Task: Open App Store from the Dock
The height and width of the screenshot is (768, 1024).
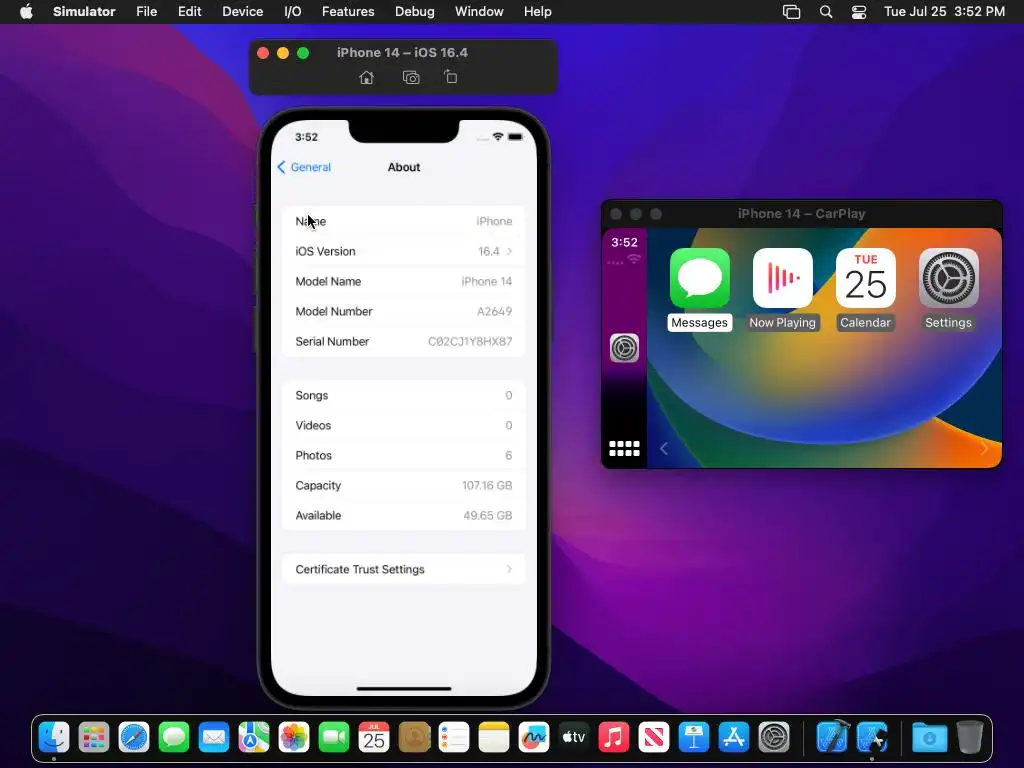Action: (733, 738)
